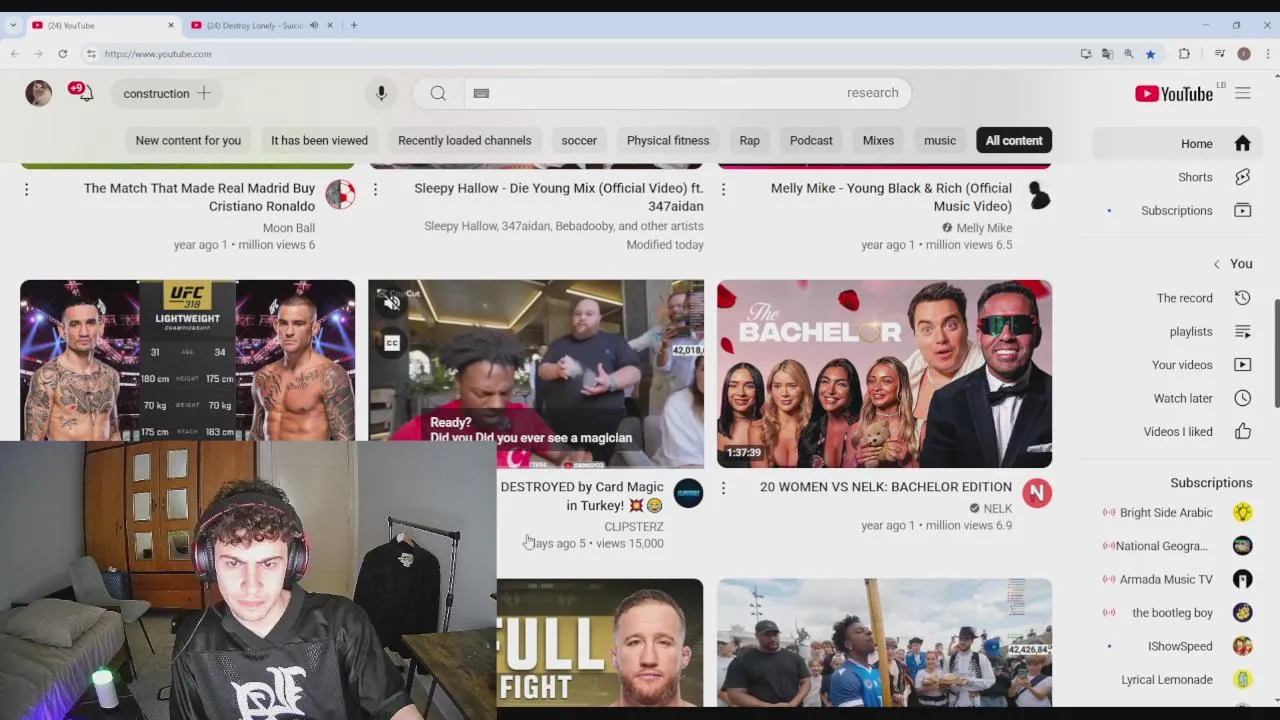Open history clock icon next to The record
The width and height of the screenshot is (1280, 720).
1243,298
